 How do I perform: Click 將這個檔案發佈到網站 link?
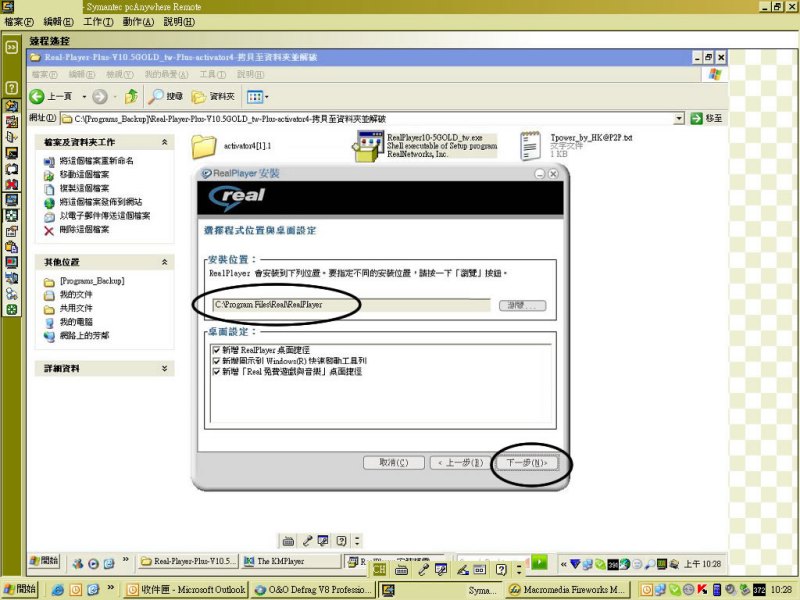101,202
